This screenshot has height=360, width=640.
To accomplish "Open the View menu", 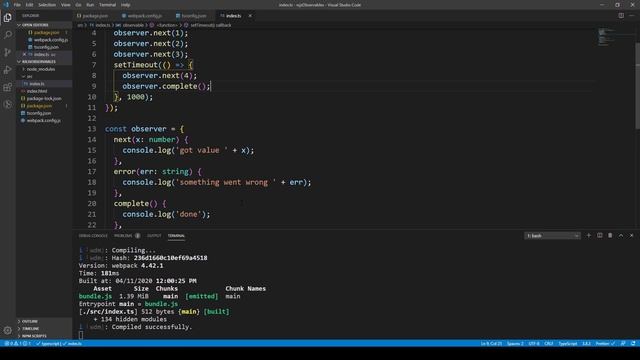I will pos(65,5).
